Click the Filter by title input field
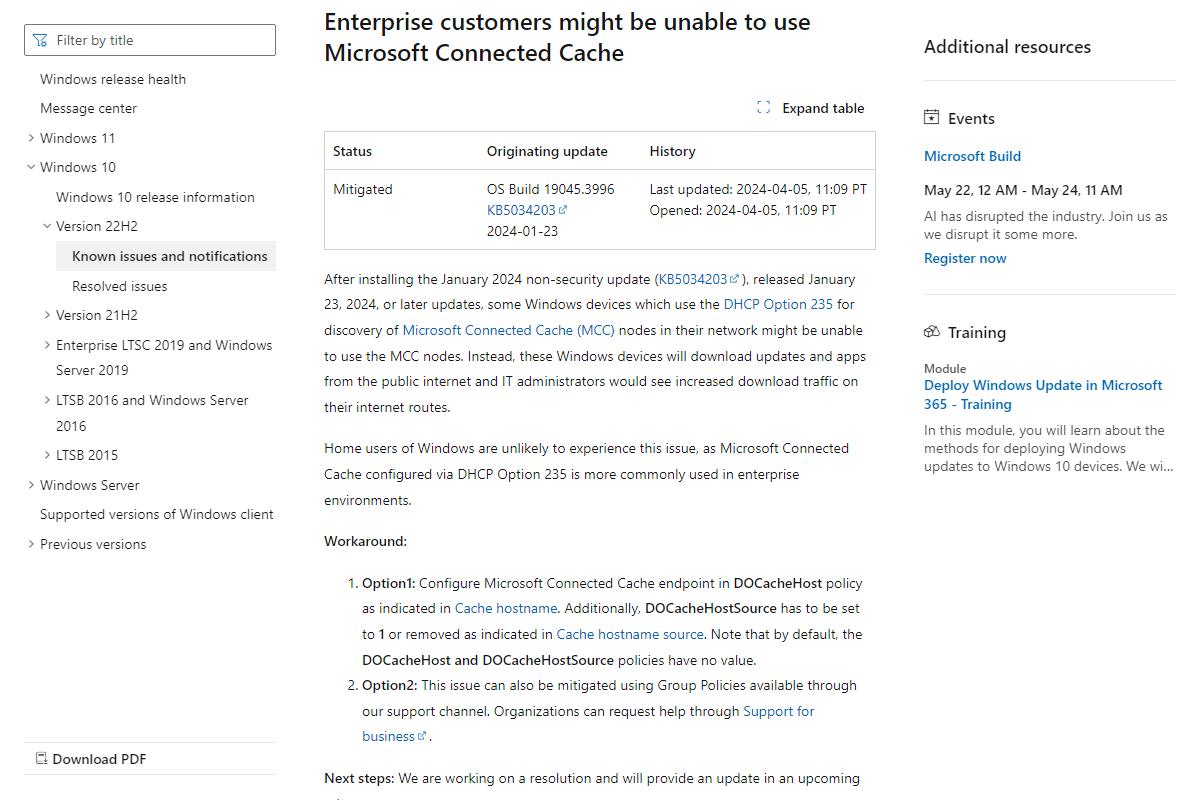This screenshot has height=800, width=1200. [x=150, y=40]
